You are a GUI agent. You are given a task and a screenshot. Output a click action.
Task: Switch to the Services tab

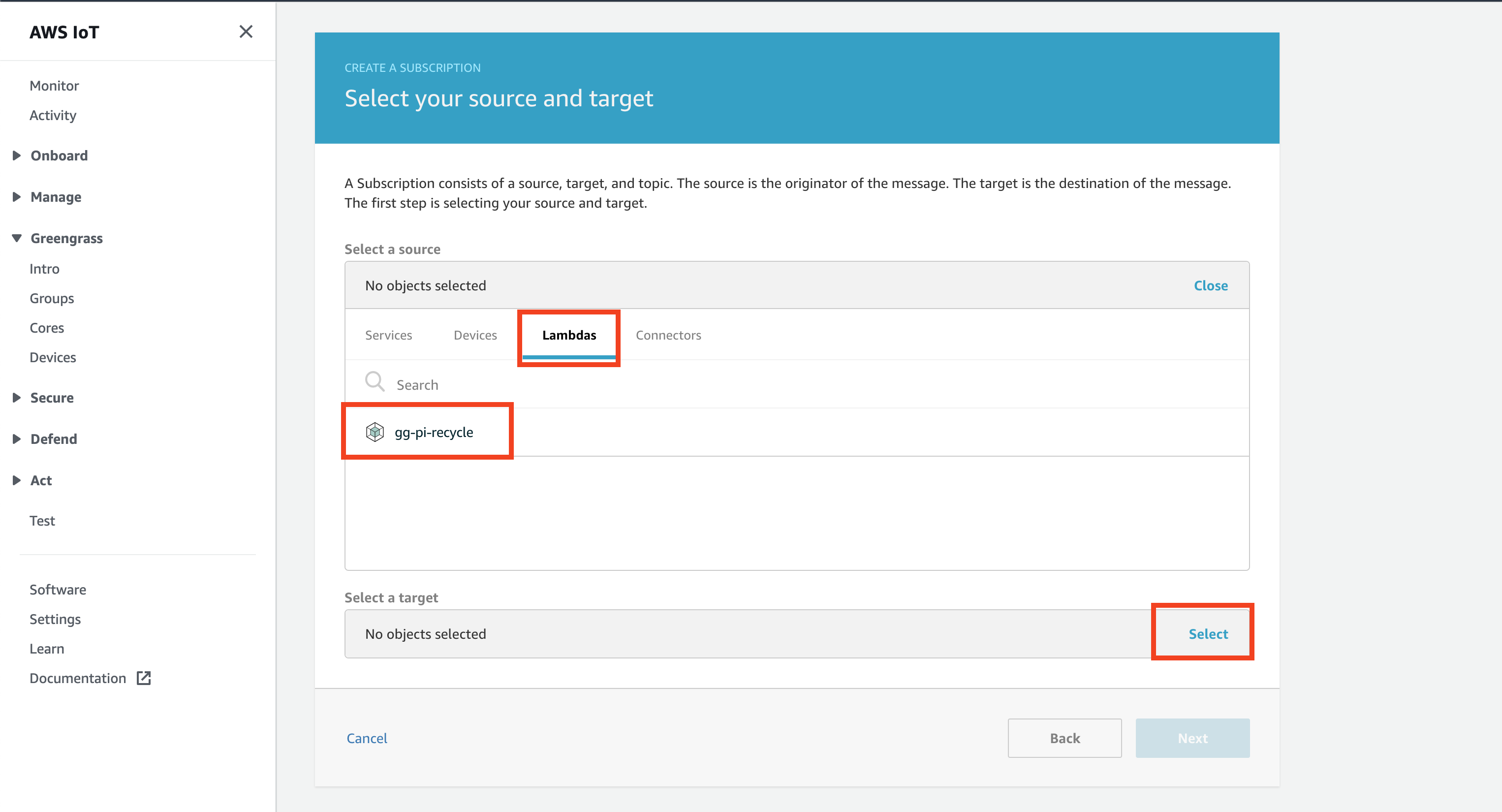[388, 335]
